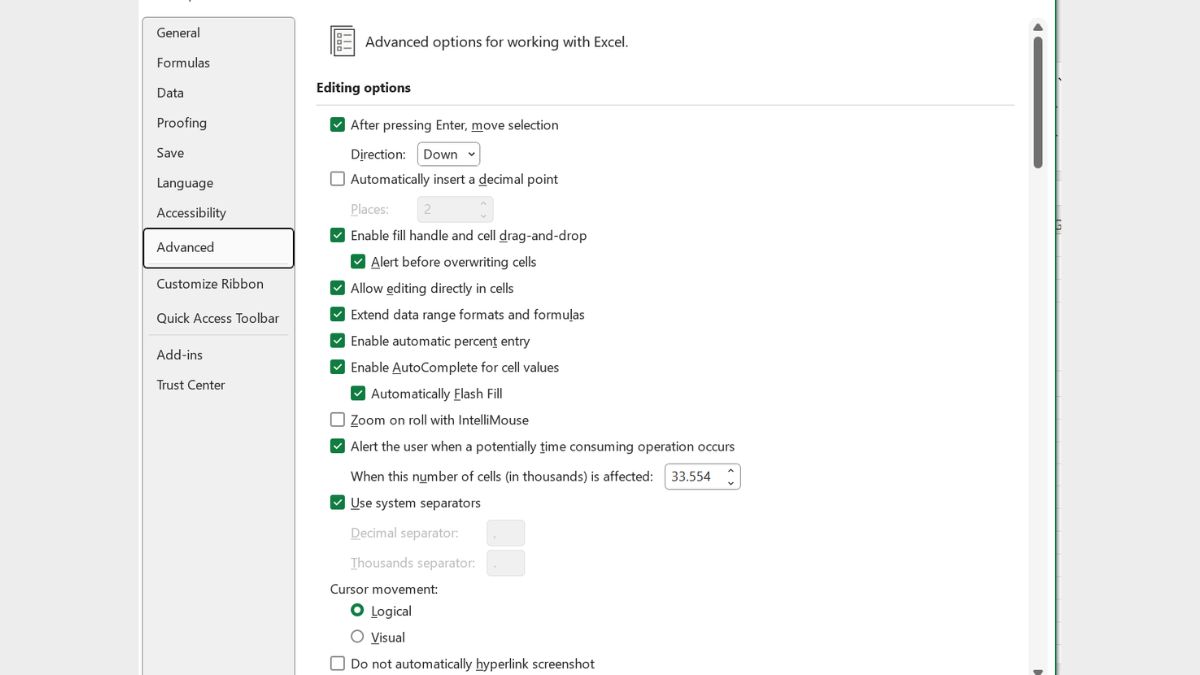1200x675 pixels.
Task: Open the Direction dropdown
Action: [x=448, y=154]
